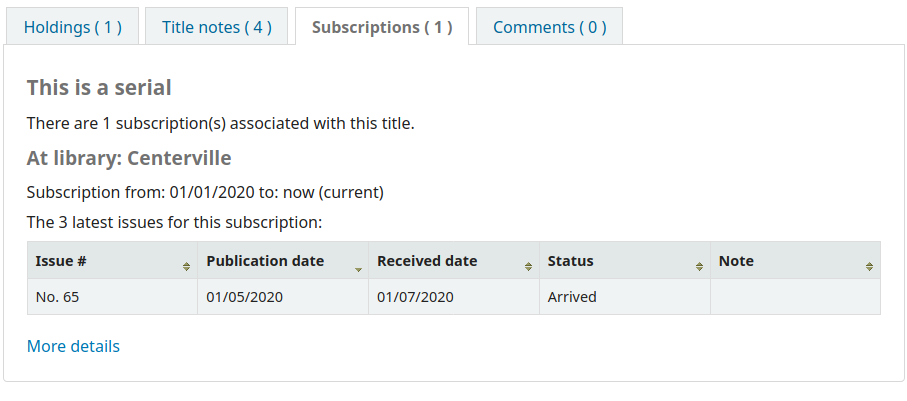
Task: Open the Comments ( 0 ) tab
Action: 549,27
